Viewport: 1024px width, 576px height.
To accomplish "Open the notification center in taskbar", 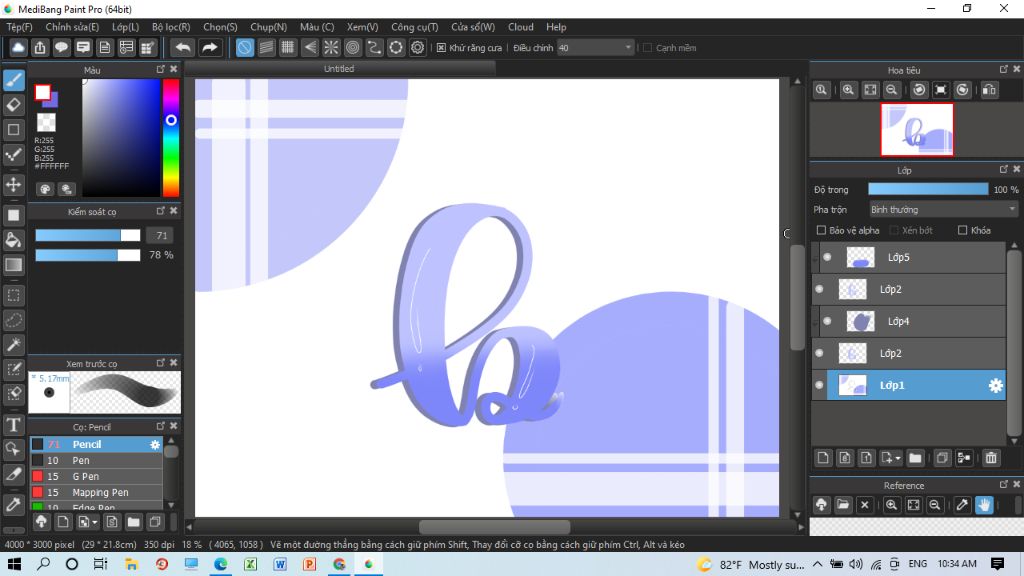I will point(997,564).
